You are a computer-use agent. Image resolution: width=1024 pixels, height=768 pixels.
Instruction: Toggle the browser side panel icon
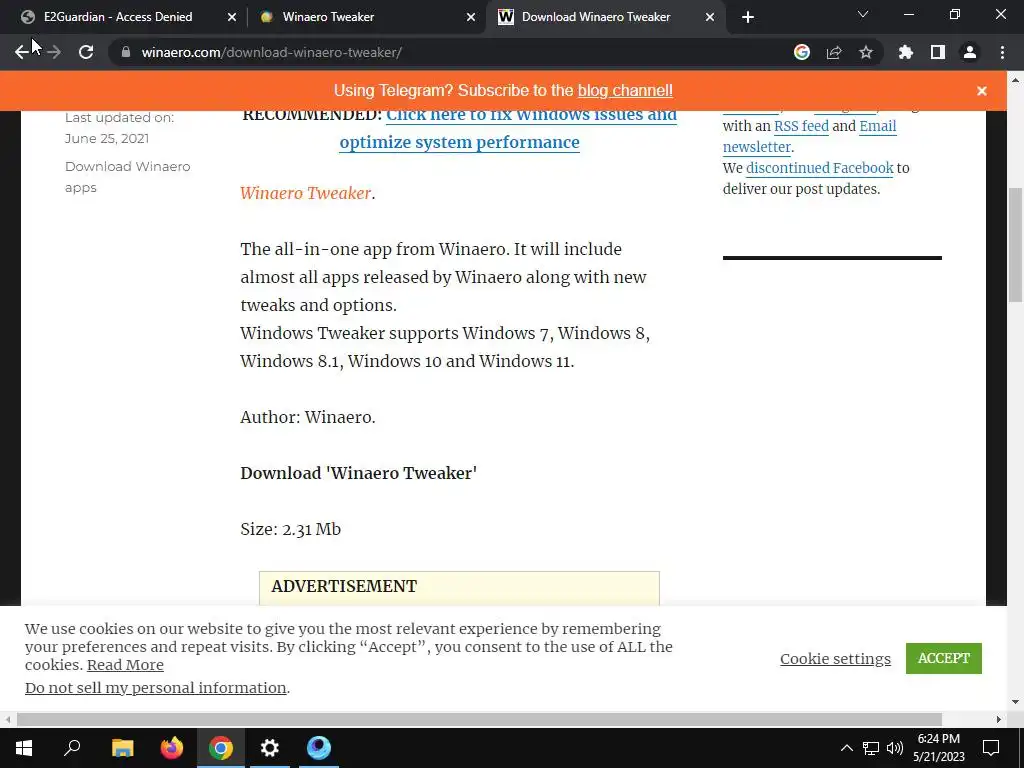[938, 52]
